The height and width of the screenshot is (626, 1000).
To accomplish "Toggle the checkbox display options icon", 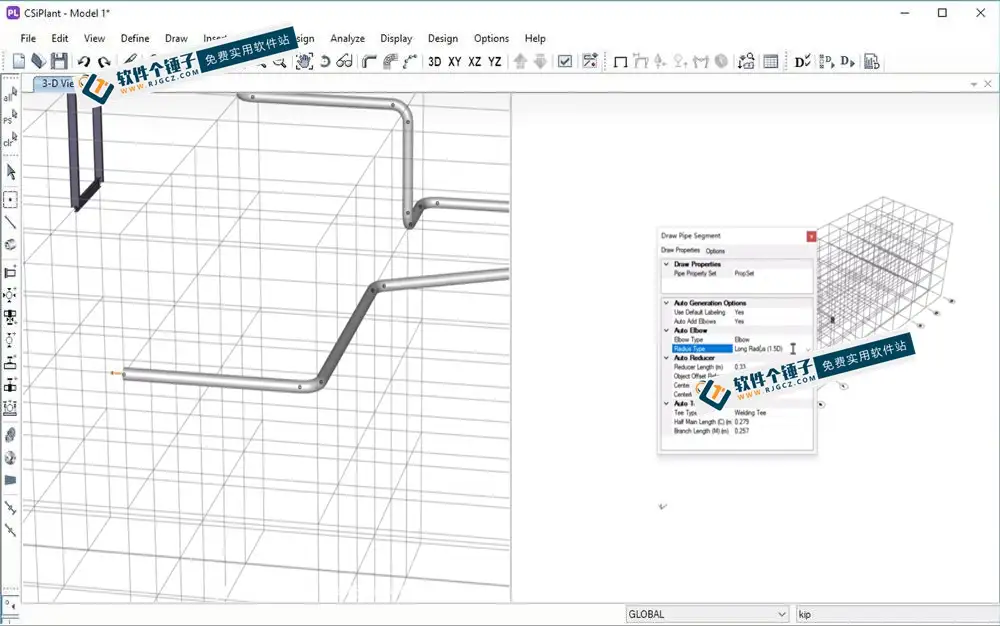I will point(564,61).
